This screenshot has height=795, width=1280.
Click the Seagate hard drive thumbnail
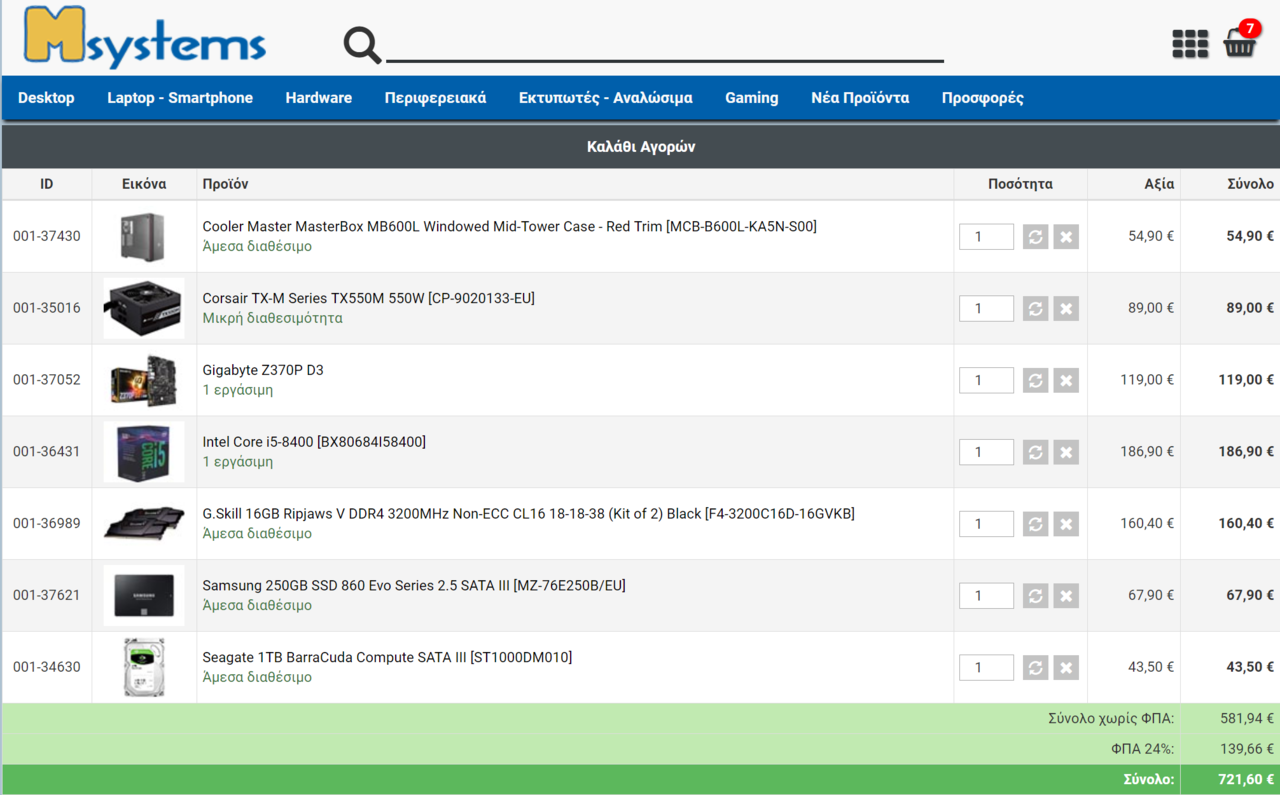144,667
